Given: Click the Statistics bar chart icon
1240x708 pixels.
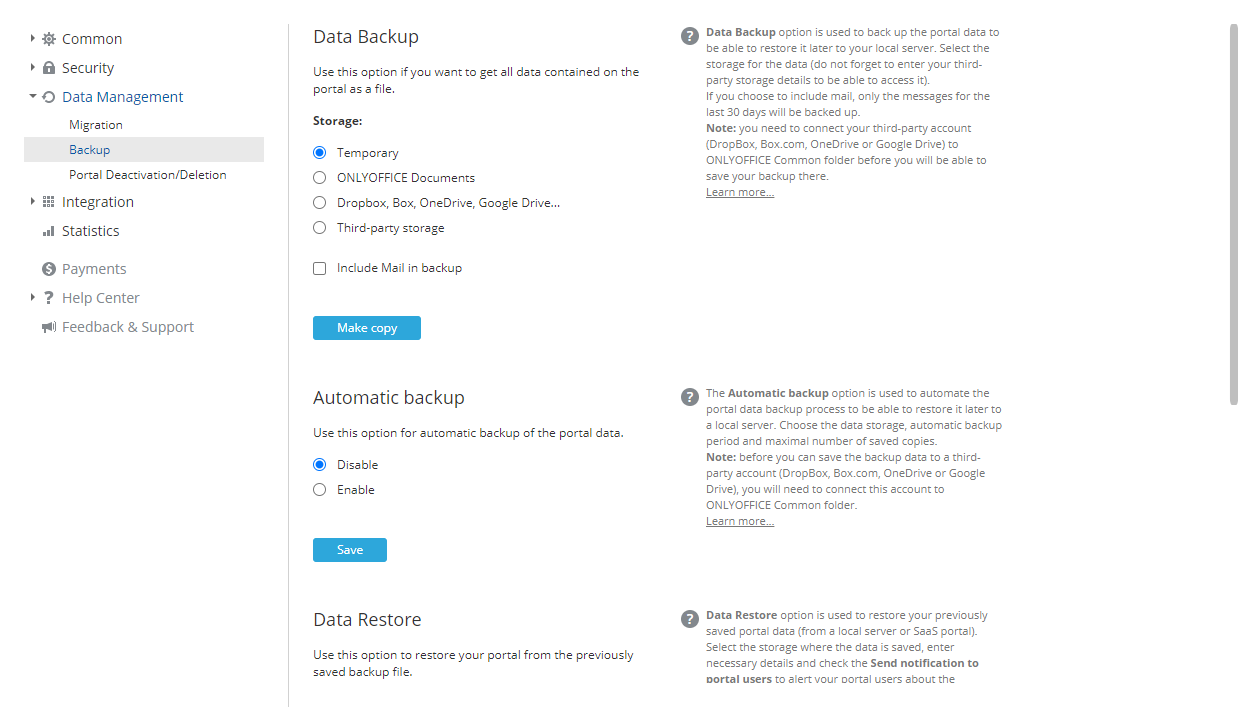Looking at the screenshot, I should (47, 231).
